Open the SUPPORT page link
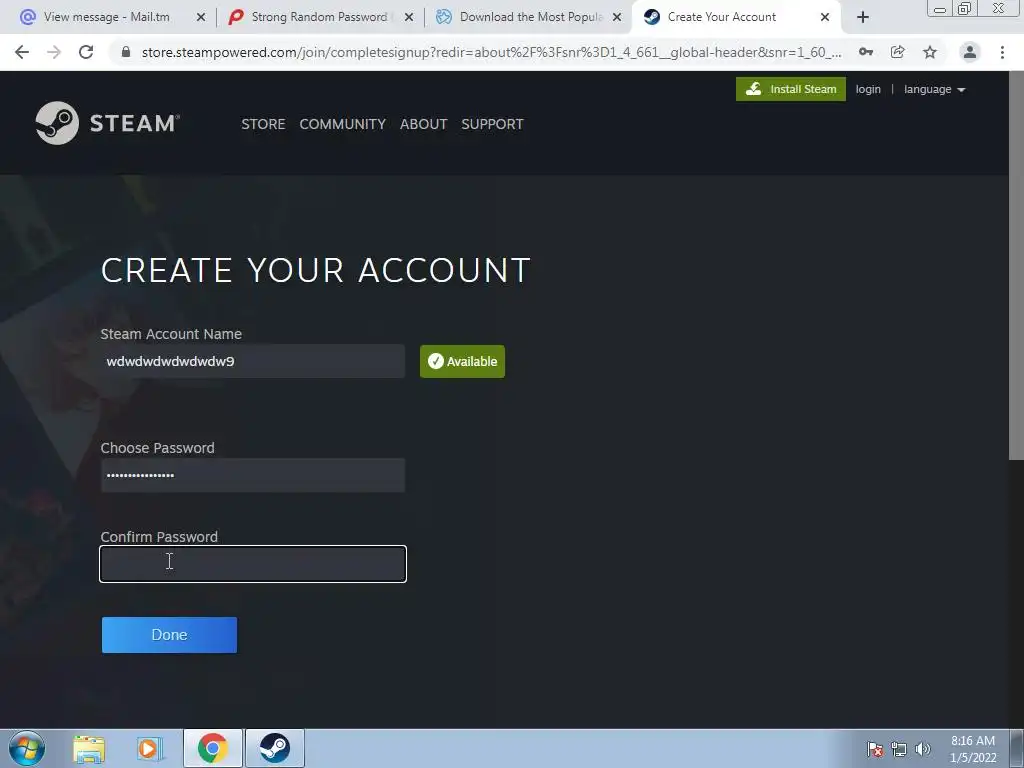The height and width of the screenshot is (768, 1024). pyautogui.click(x=492, y=124)
